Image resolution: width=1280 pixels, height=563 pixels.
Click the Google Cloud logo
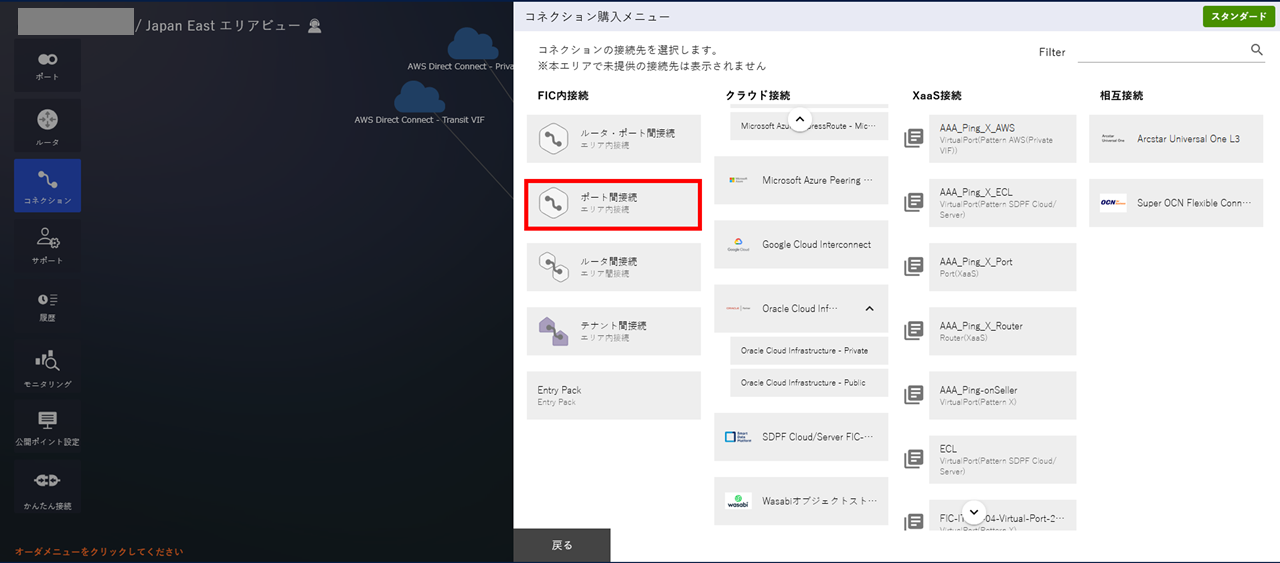(738, 245)
